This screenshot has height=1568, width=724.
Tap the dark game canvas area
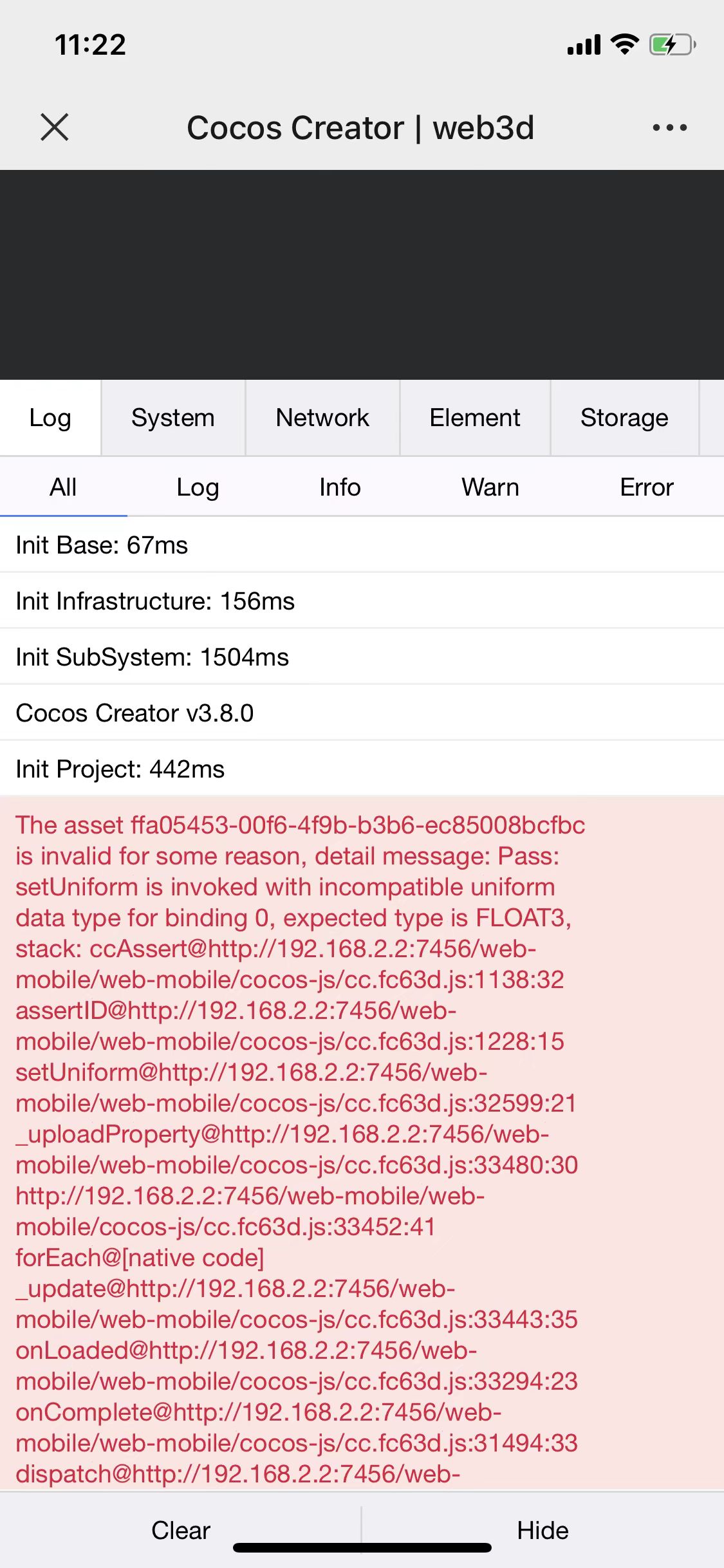362,275
